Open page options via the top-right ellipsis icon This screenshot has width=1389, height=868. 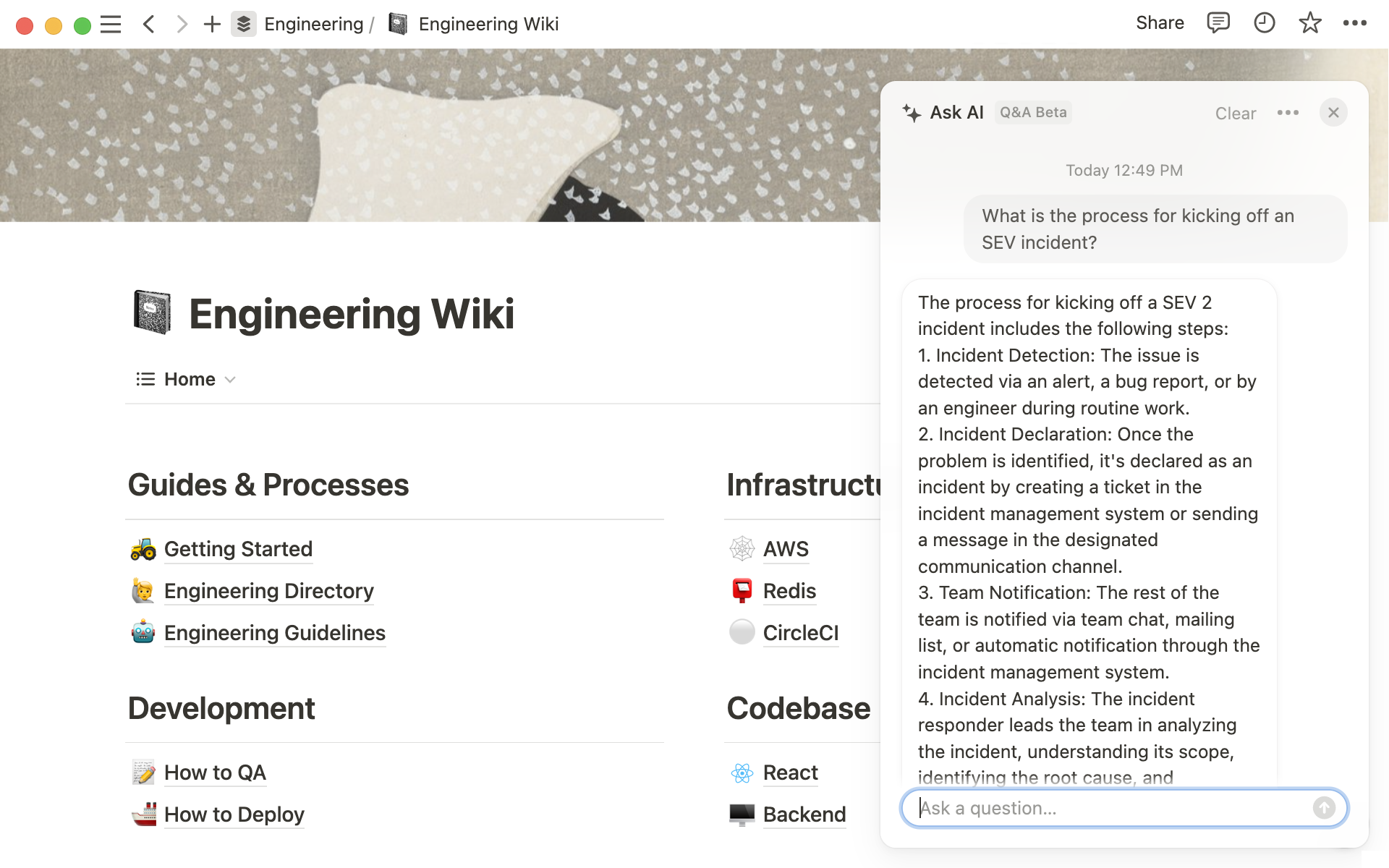(1356, 24)
